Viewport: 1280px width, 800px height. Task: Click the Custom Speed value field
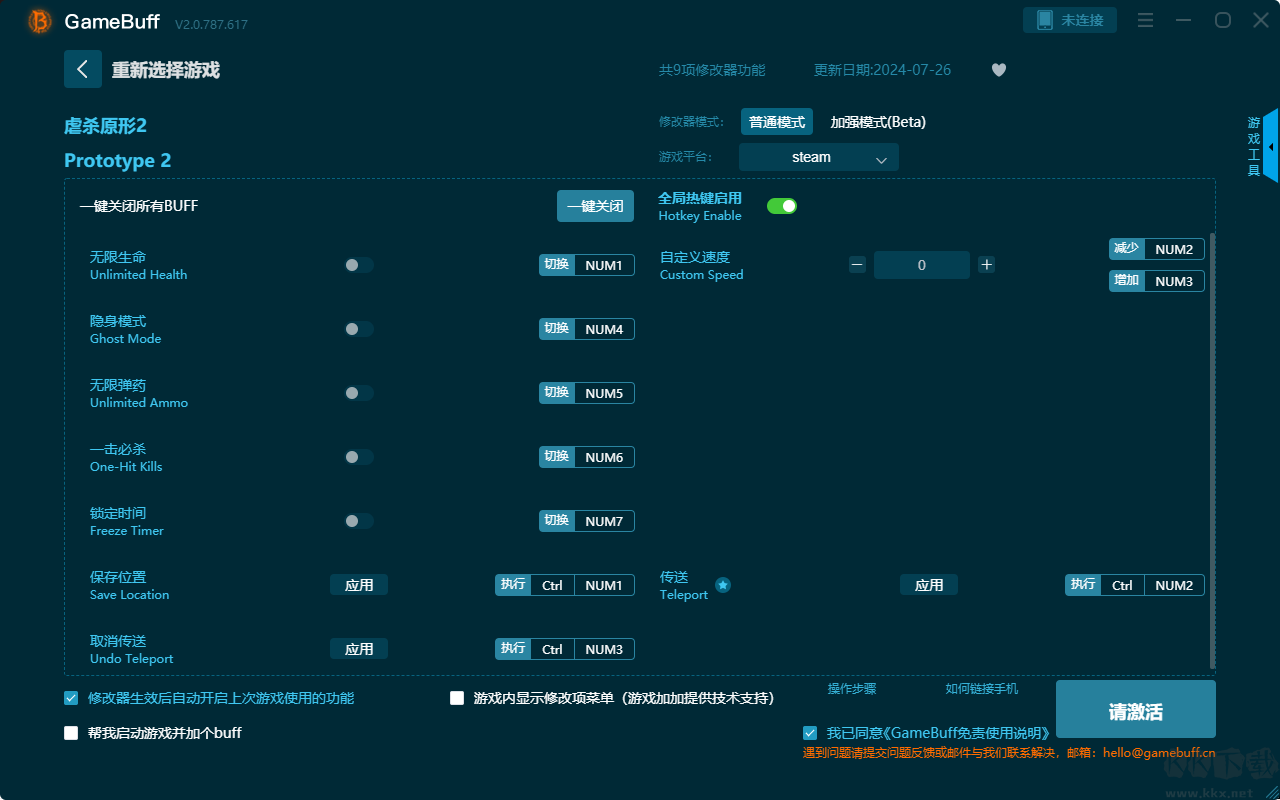(921, 265)
